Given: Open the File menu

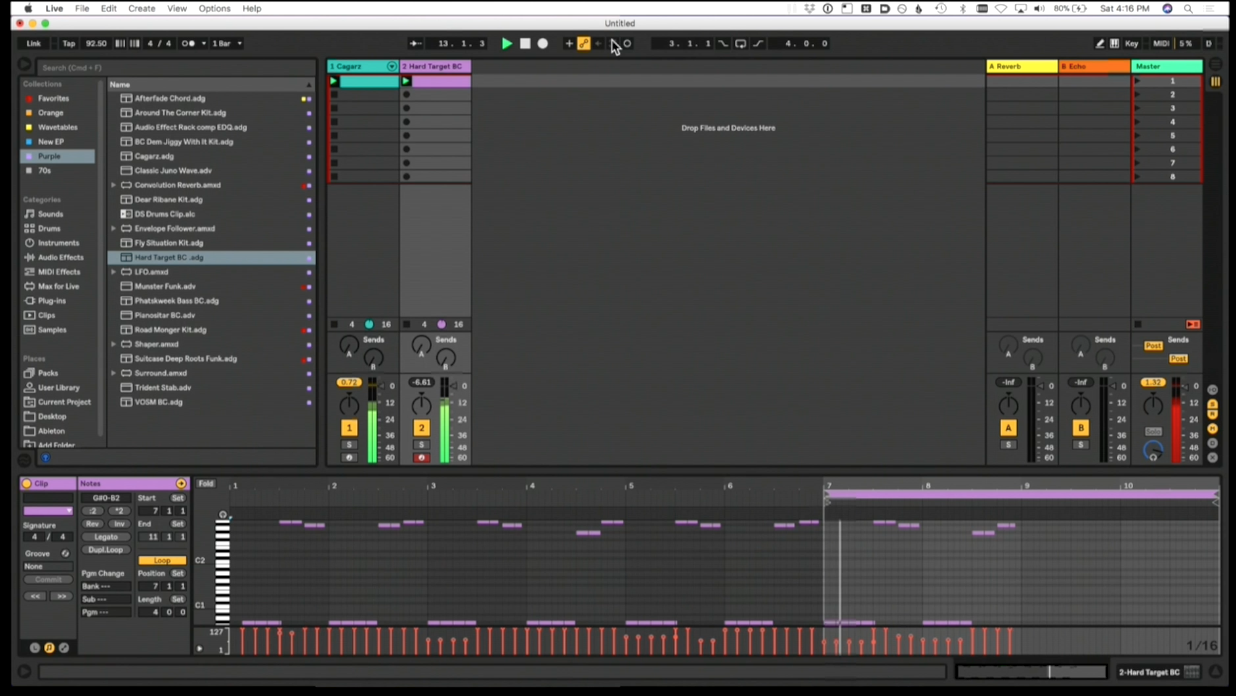Looking at the screenshot, I should pos(82,8).
